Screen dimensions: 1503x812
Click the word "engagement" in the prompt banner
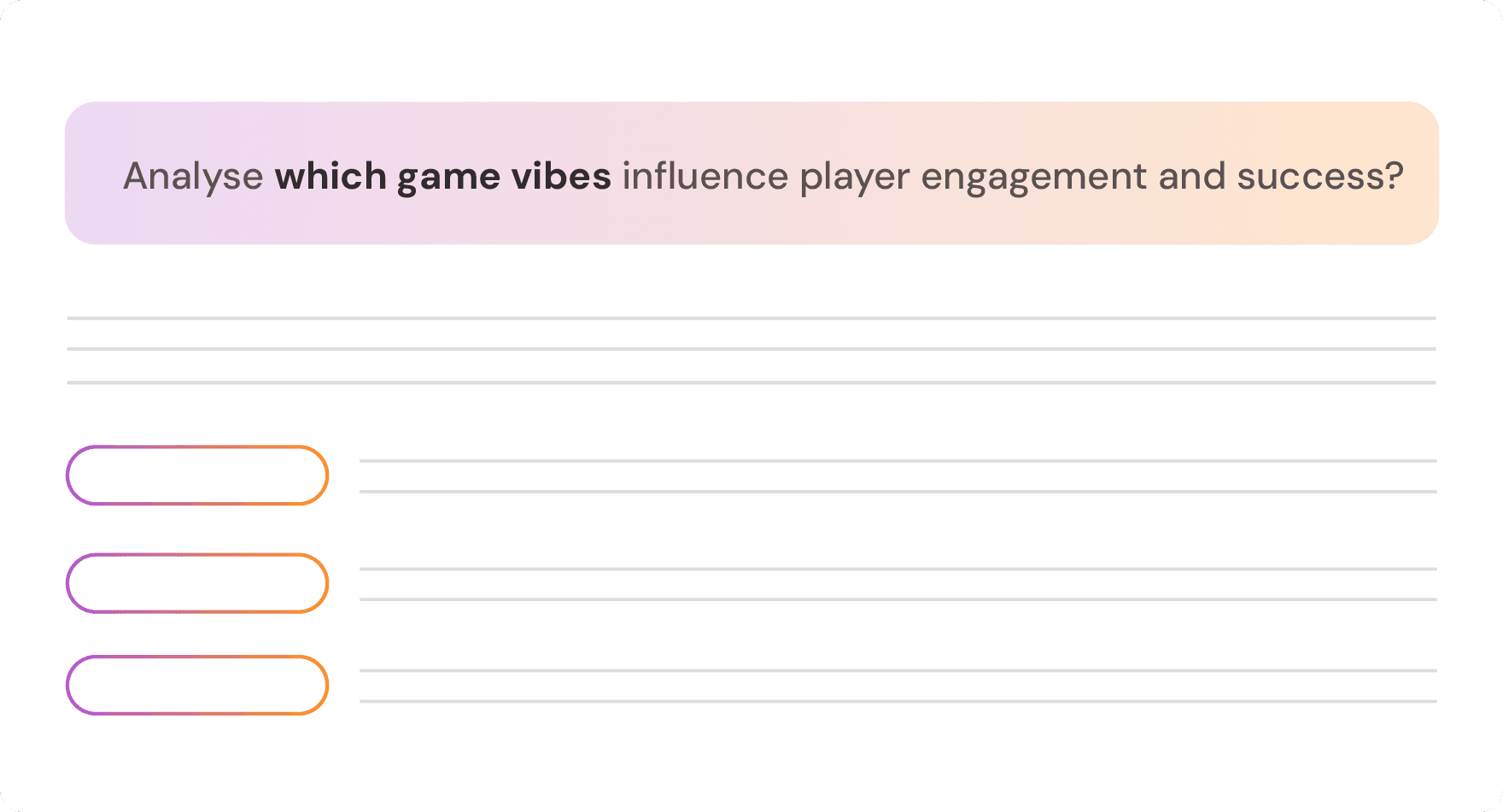[1034, 177]
